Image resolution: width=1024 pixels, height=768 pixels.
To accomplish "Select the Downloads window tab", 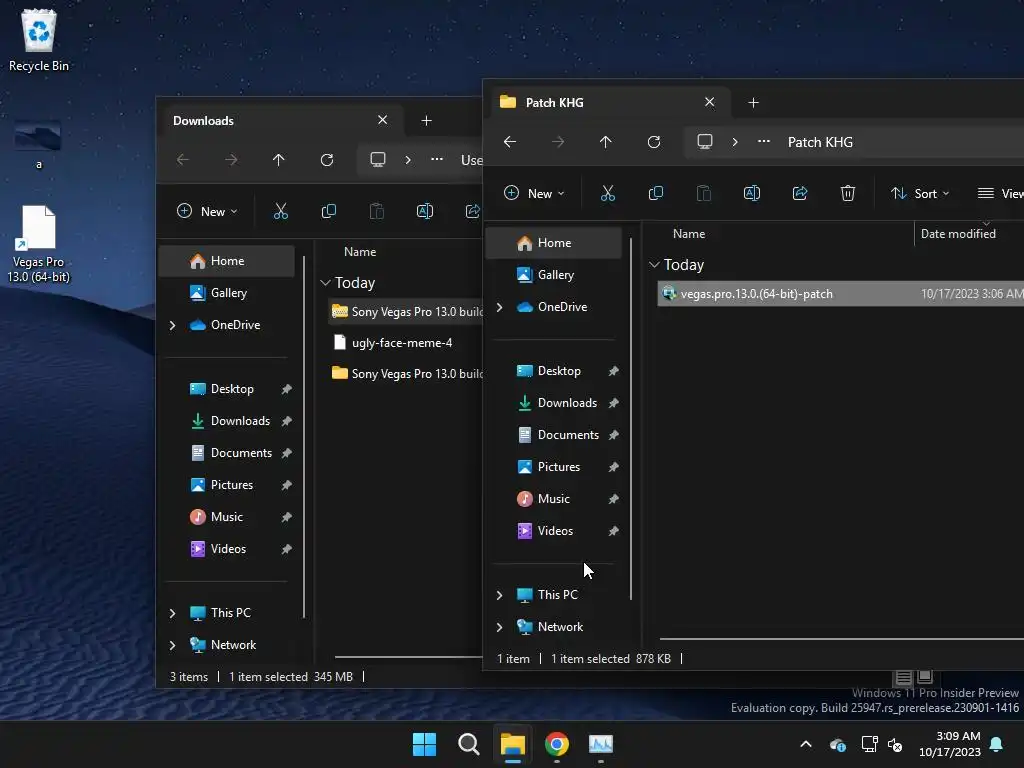I will [x=281, y=121].
